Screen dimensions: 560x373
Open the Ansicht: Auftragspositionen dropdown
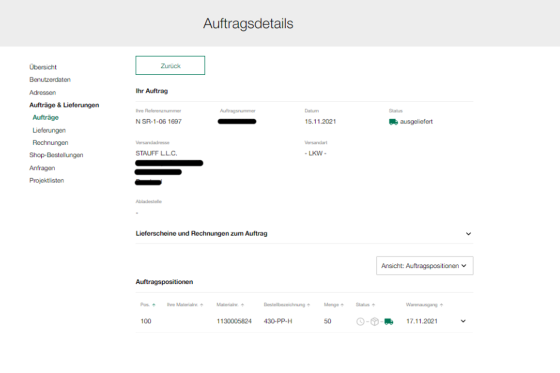[x=425, y=265]
